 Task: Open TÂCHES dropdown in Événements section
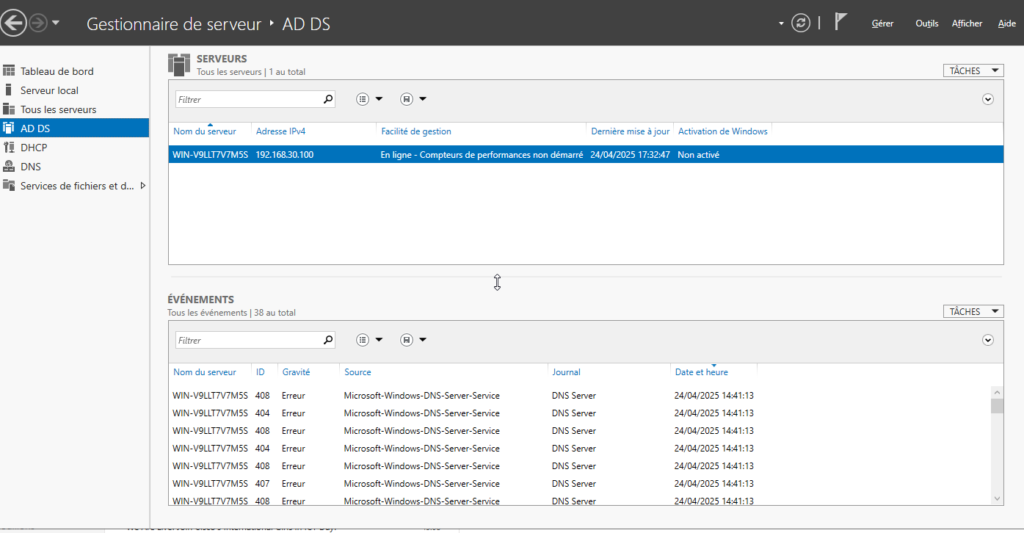[x=973, y=312]
